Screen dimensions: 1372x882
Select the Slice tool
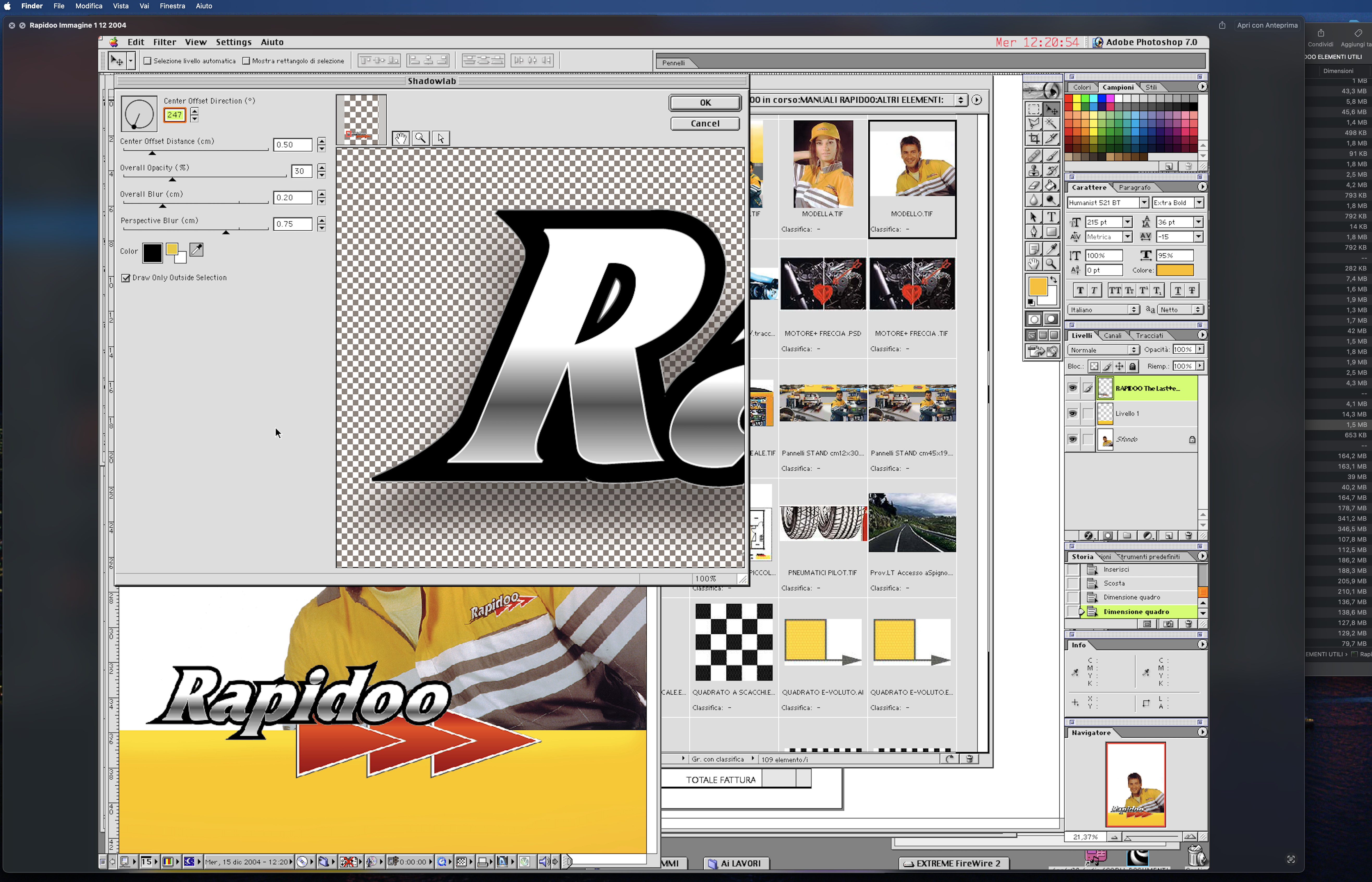coord(1052,138)
